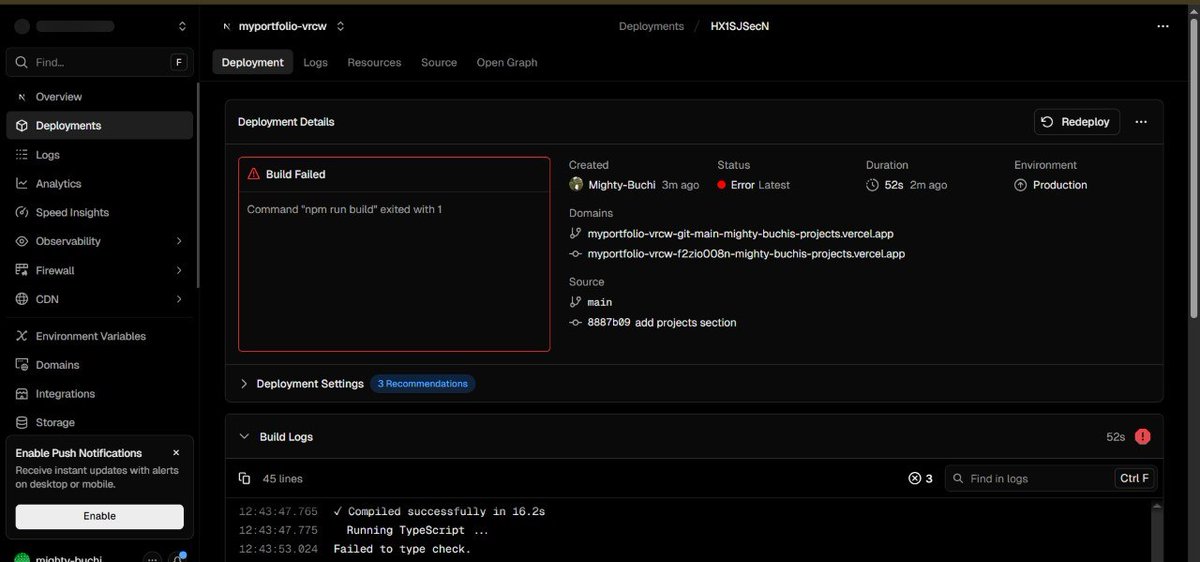Open the Storage database icon

[x=22, y=423]
